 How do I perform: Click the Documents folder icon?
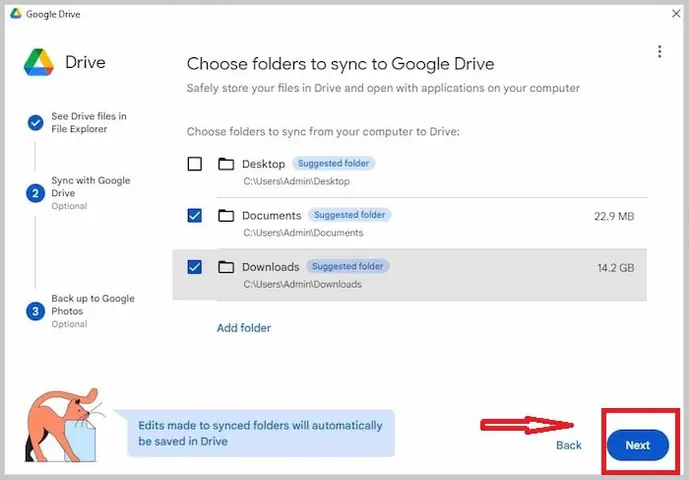point(226,215)
